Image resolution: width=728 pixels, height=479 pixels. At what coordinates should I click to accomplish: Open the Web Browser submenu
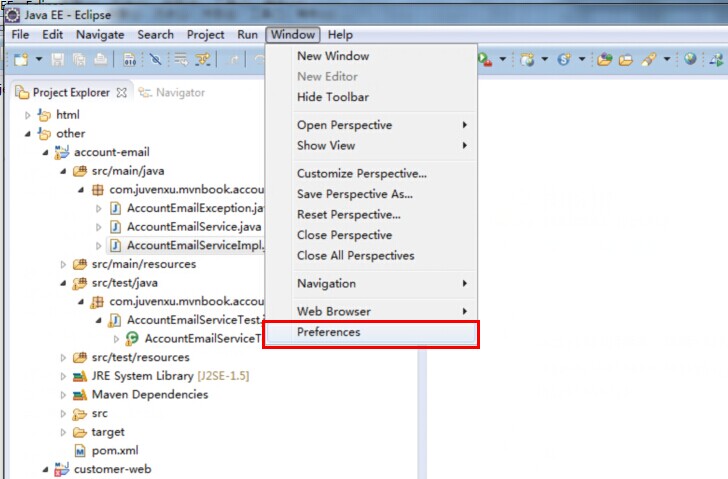pos(371,311)
